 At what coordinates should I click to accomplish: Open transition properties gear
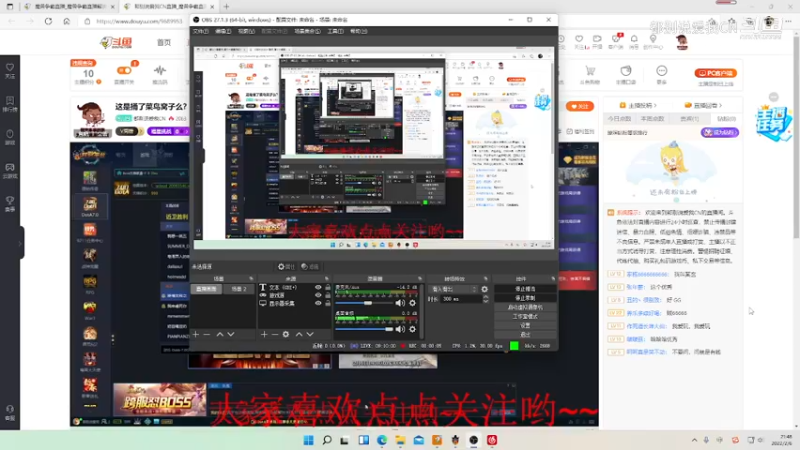484,289
